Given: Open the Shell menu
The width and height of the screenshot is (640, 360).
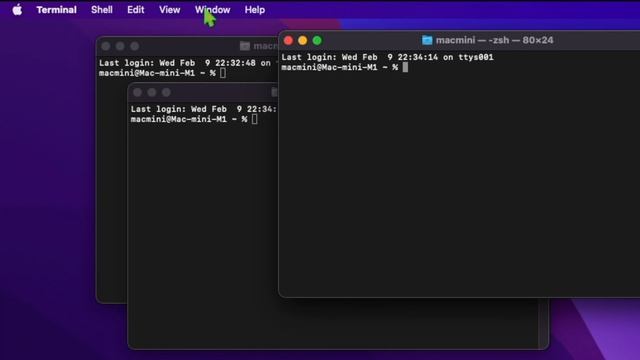Looking at the screenshot, I should (102, 10).
